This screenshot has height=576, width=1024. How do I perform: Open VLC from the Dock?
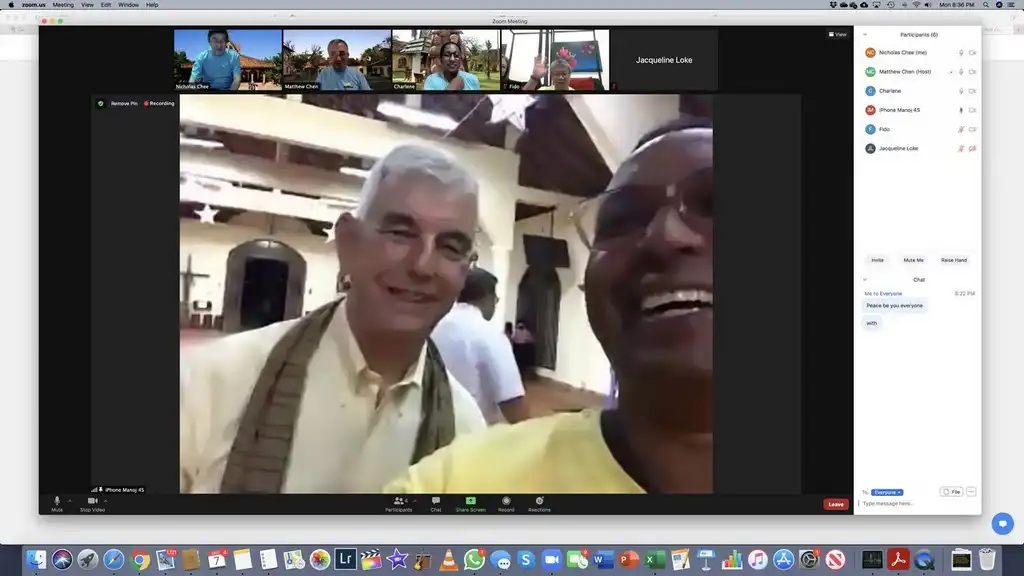[x=449, y=560]
